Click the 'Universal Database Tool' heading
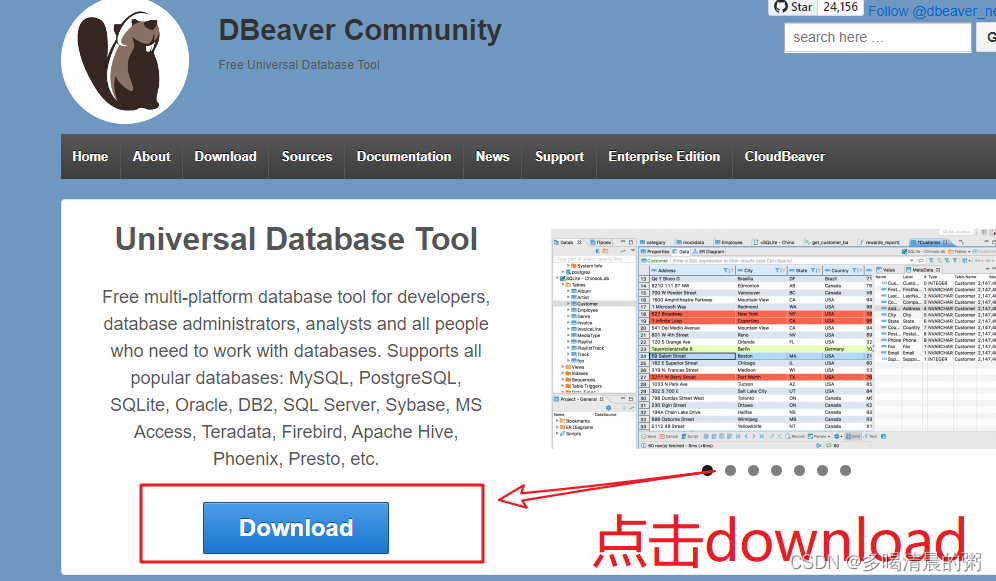The image size is (996, 581). click(296, 239)
